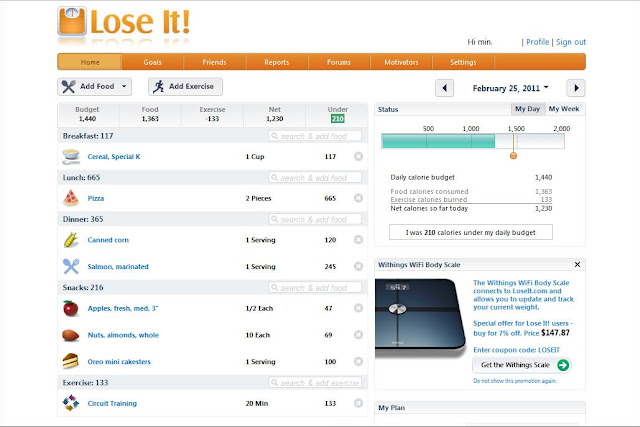640x427 pixels.
Task: Click the Add Exercise button
Action: pos(185,87)
